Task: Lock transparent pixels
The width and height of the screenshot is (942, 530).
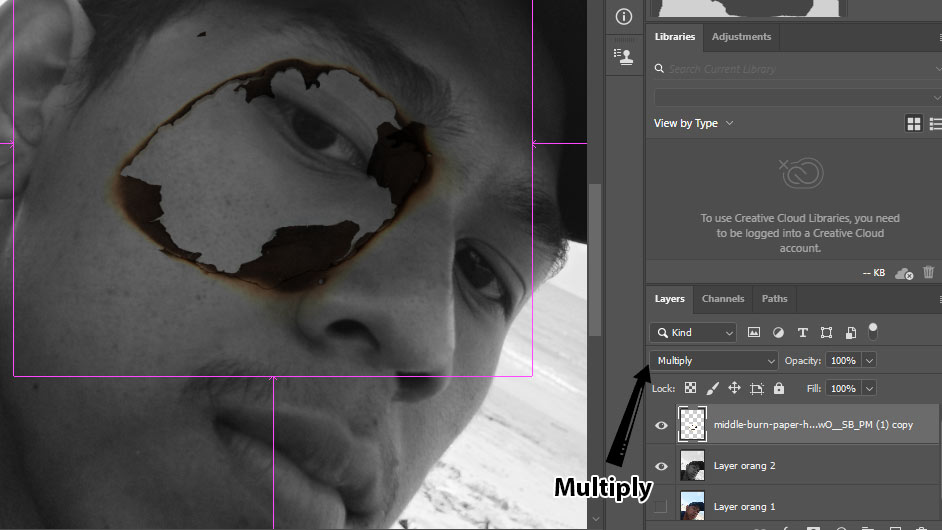Action: pyautogui.click(x=690, y=388)
